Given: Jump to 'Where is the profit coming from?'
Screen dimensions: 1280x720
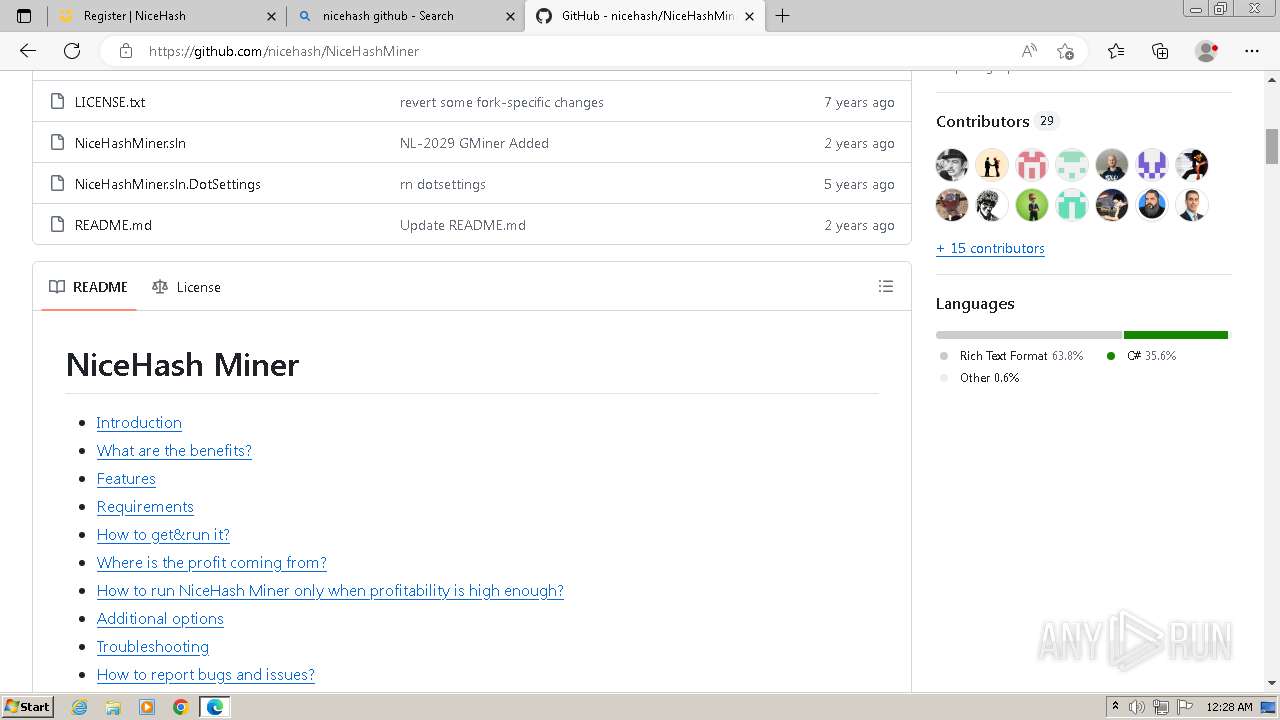Looking at the screenshot, I should 212,562.
